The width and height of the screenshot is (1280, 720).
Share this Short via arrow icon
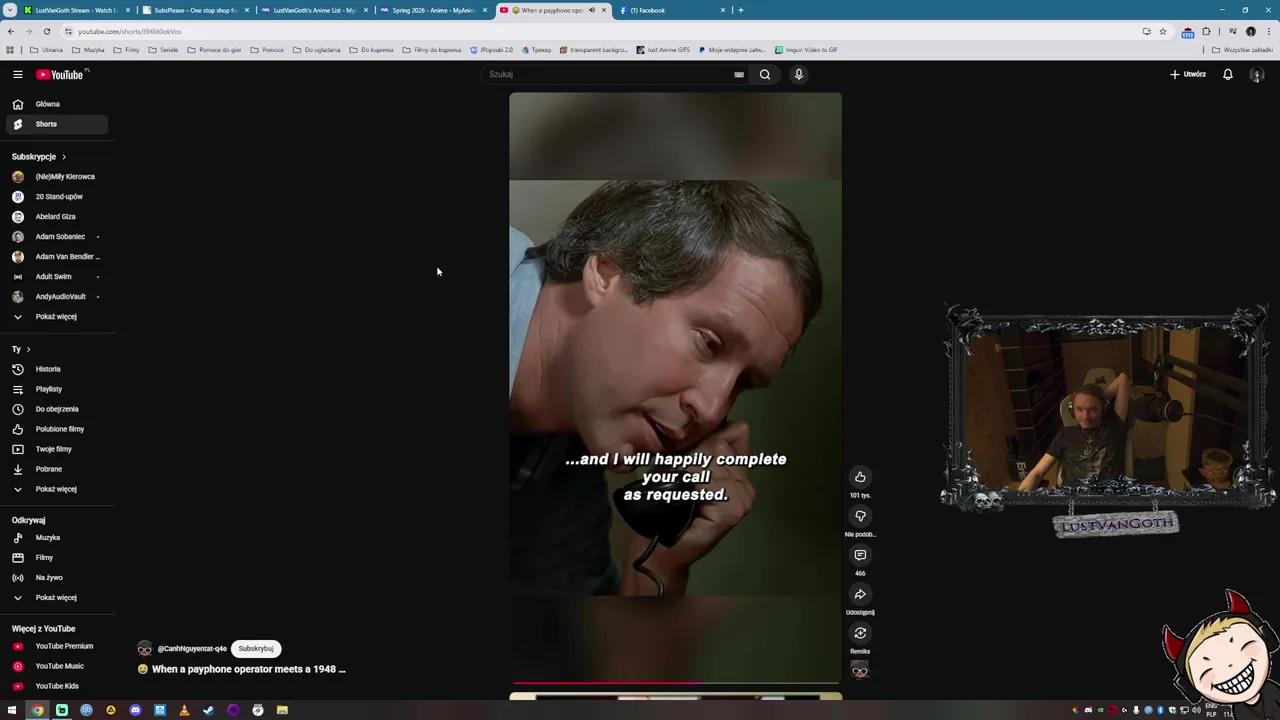(860, 594)
